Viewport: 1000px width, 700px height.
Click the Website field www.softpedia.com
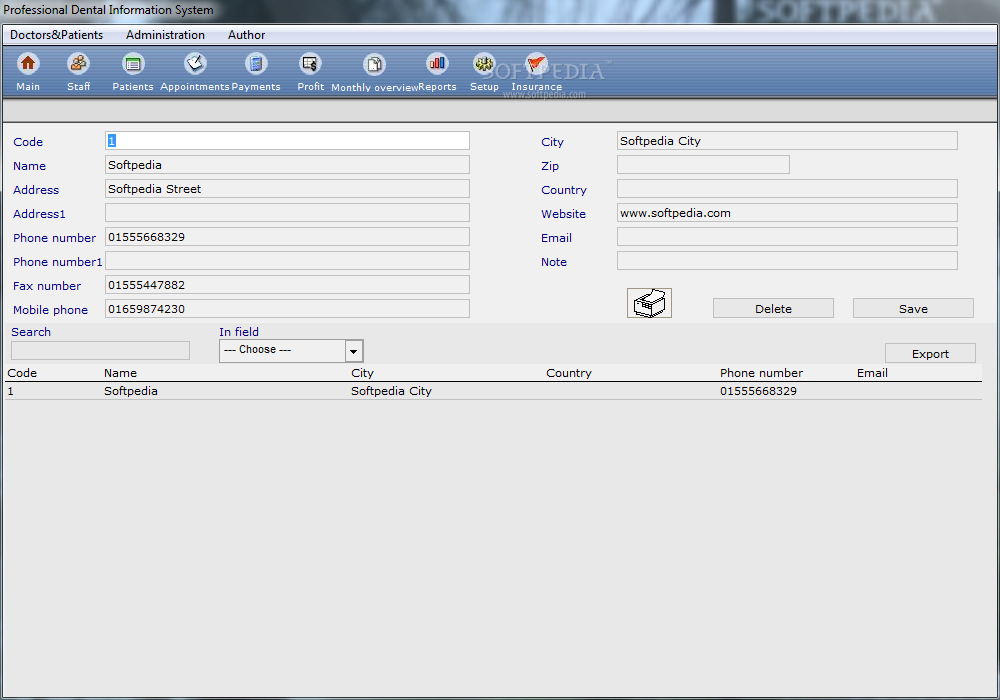pyautogui.click(x=787, y=213)
